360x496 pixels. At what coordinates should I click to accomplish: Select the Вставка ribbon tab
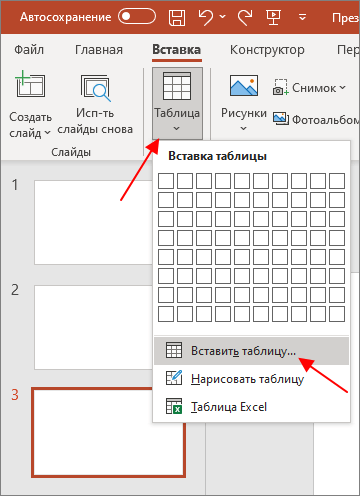tap(177, 50)
